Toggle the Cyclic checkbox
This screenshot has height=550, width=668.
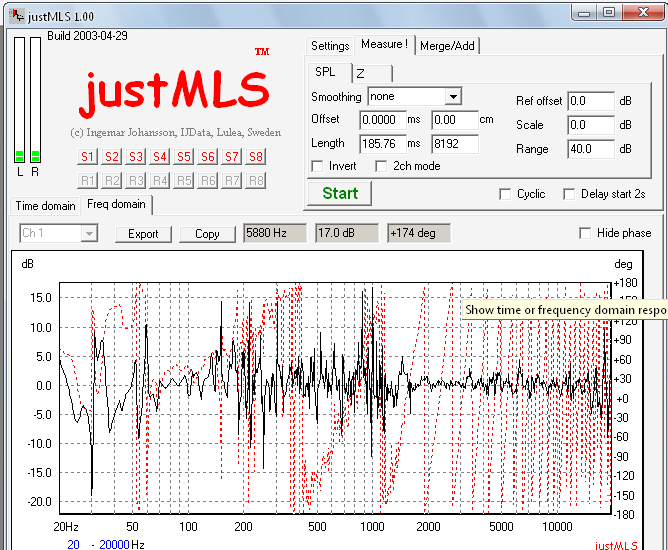[505, 194]
